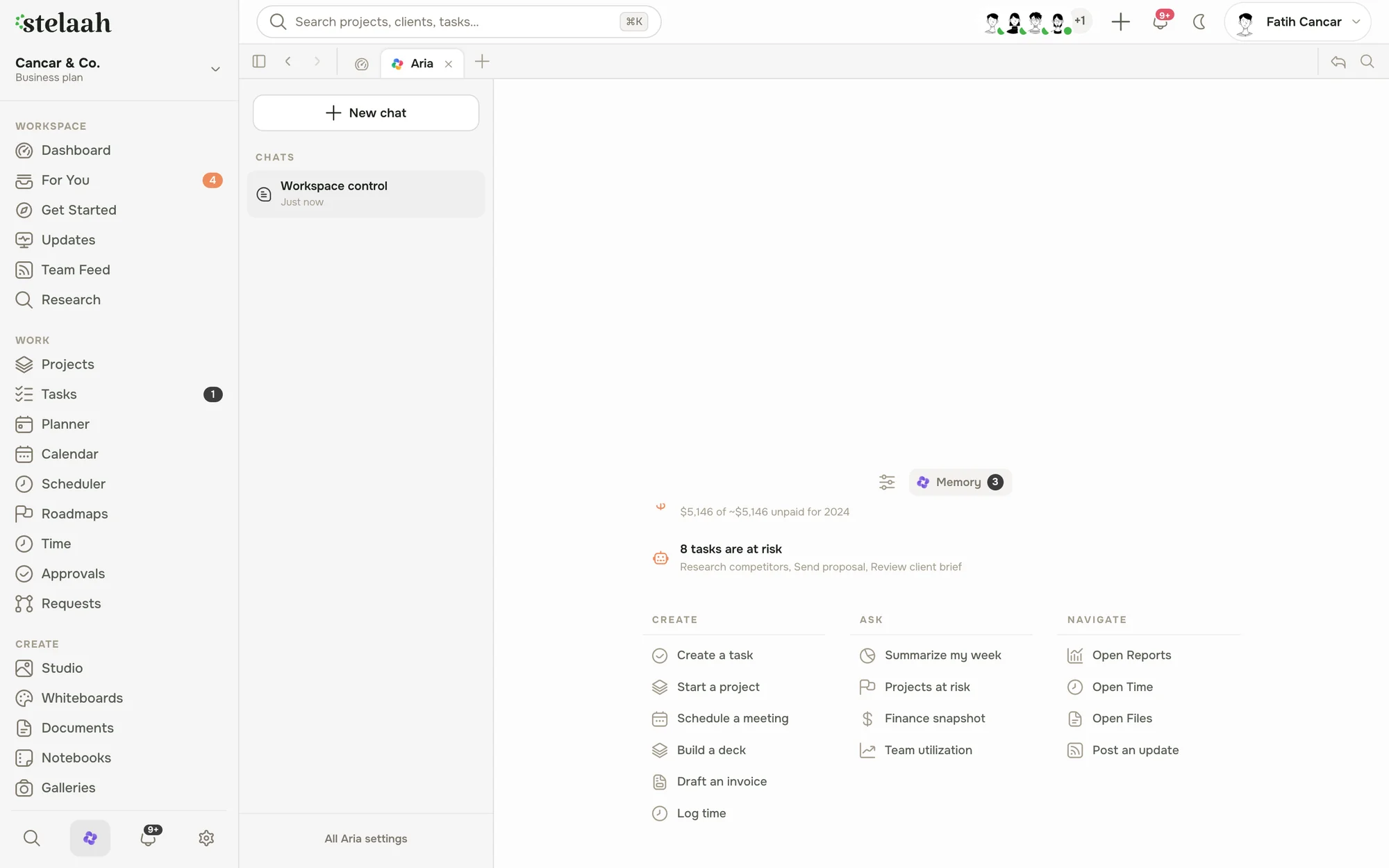Open Roadmaps in the sidebar
The height and width of the screenshot is (868, 1389).
tap(119, 513)
